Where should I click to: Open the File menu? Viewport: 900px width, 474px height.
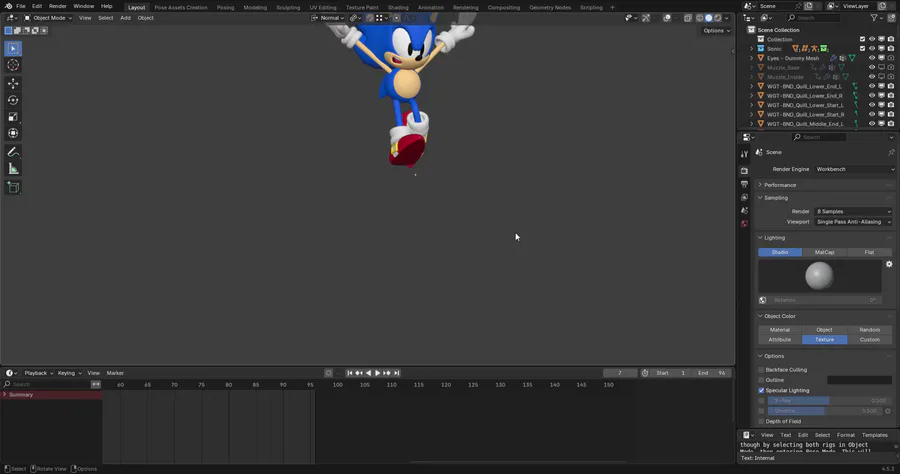21,6
